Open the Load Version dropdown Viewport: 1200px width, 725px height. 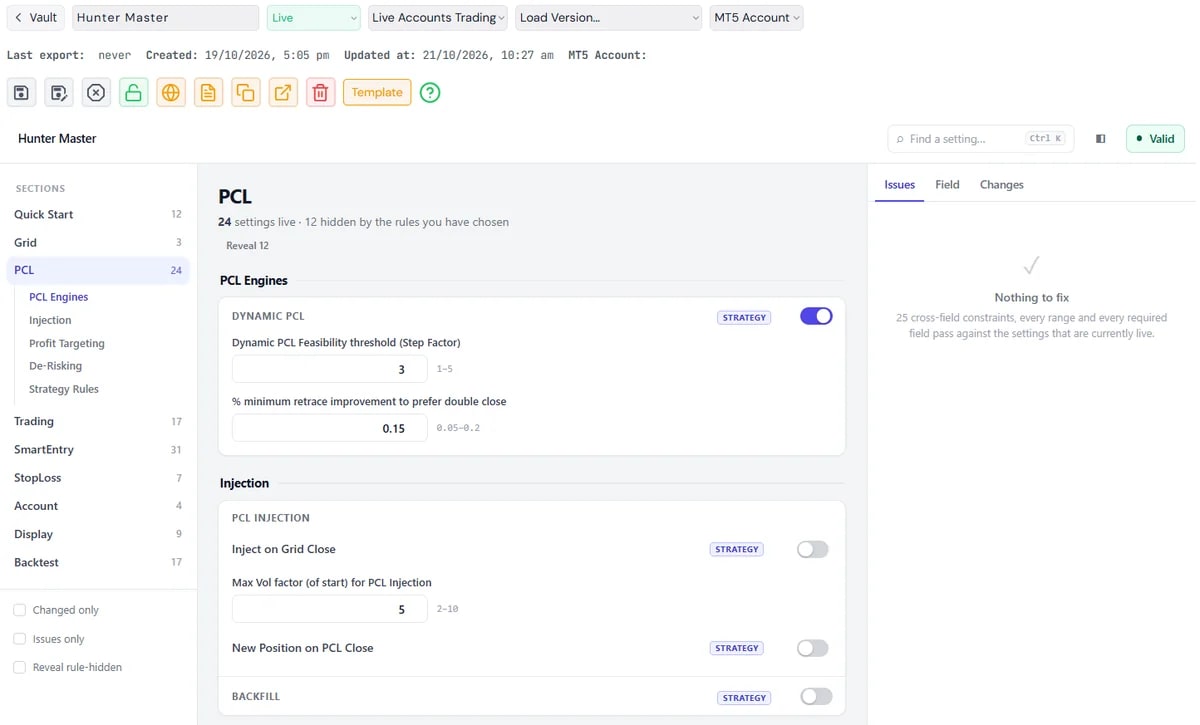click(609, 18)
